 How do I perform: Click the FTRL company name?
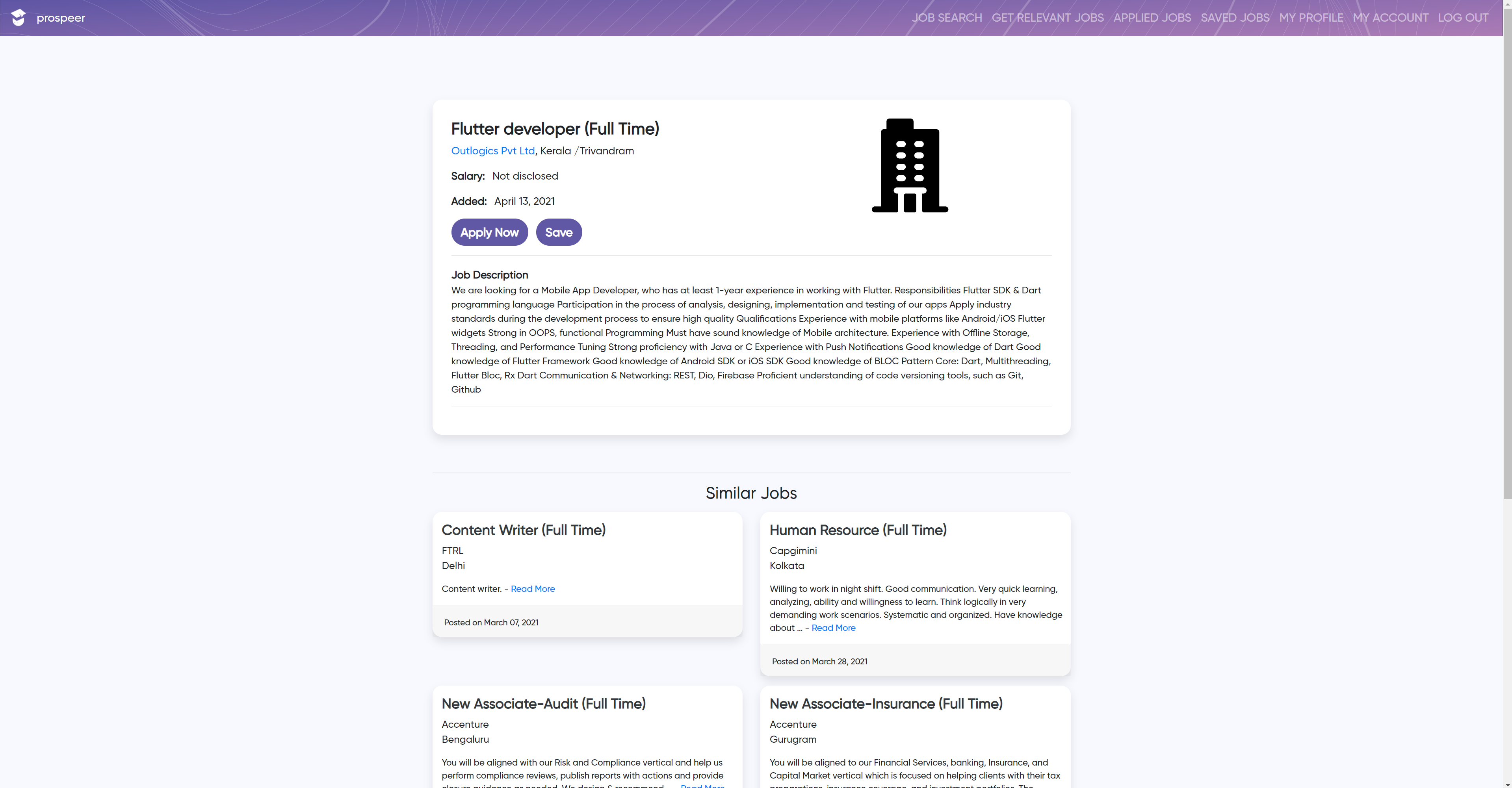[453, 551]
